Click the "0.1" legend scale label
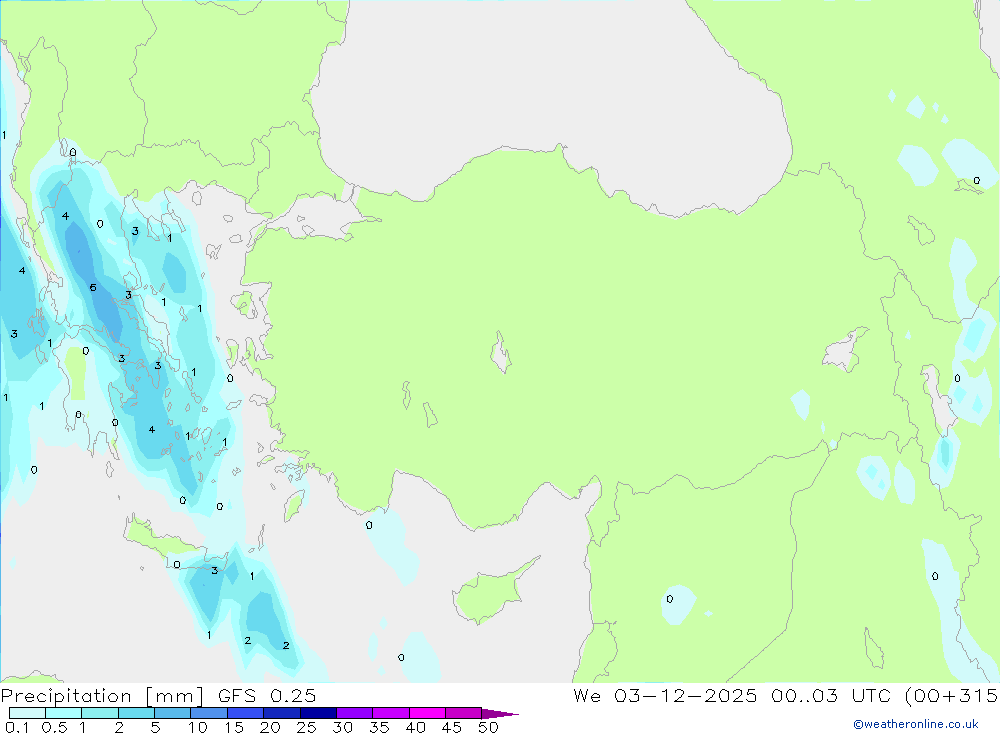The width and height of the screenshot is (1000, 733). click(x=17, y=727)
